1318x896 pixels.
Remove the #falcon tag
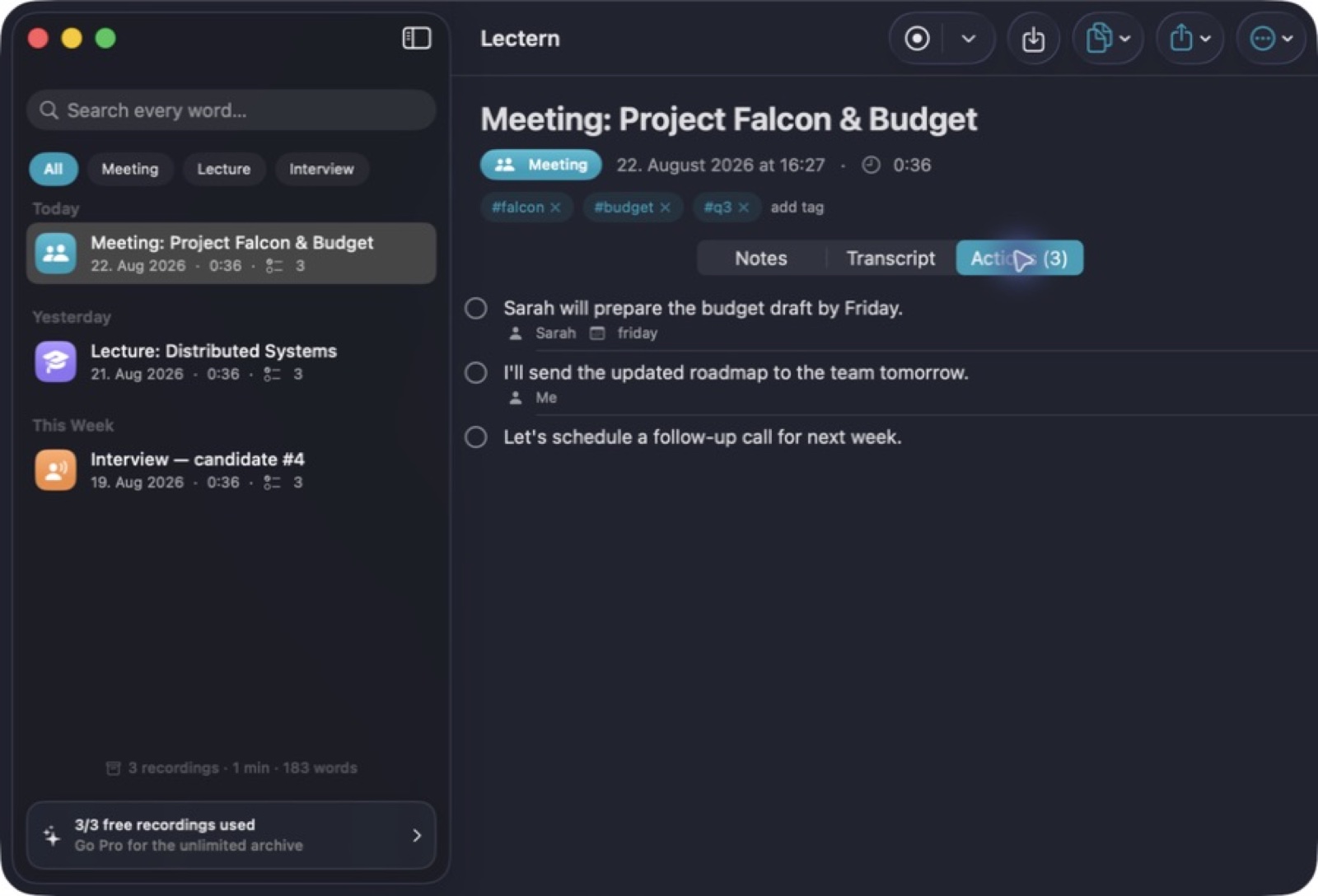pos(555,208)
